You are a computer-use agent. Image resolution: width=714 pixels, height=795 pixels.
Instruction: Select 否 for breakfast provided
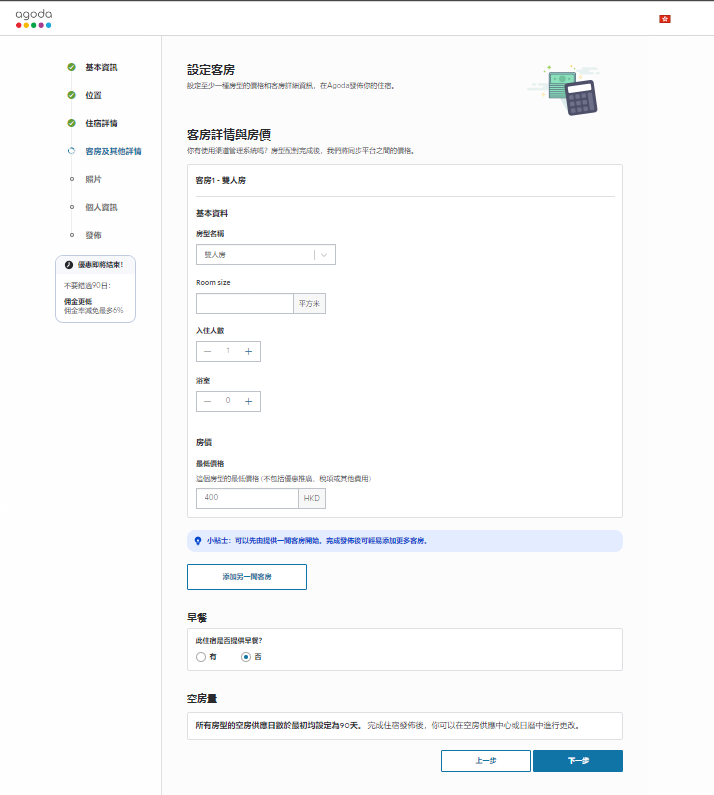click(x=246, y=657)
